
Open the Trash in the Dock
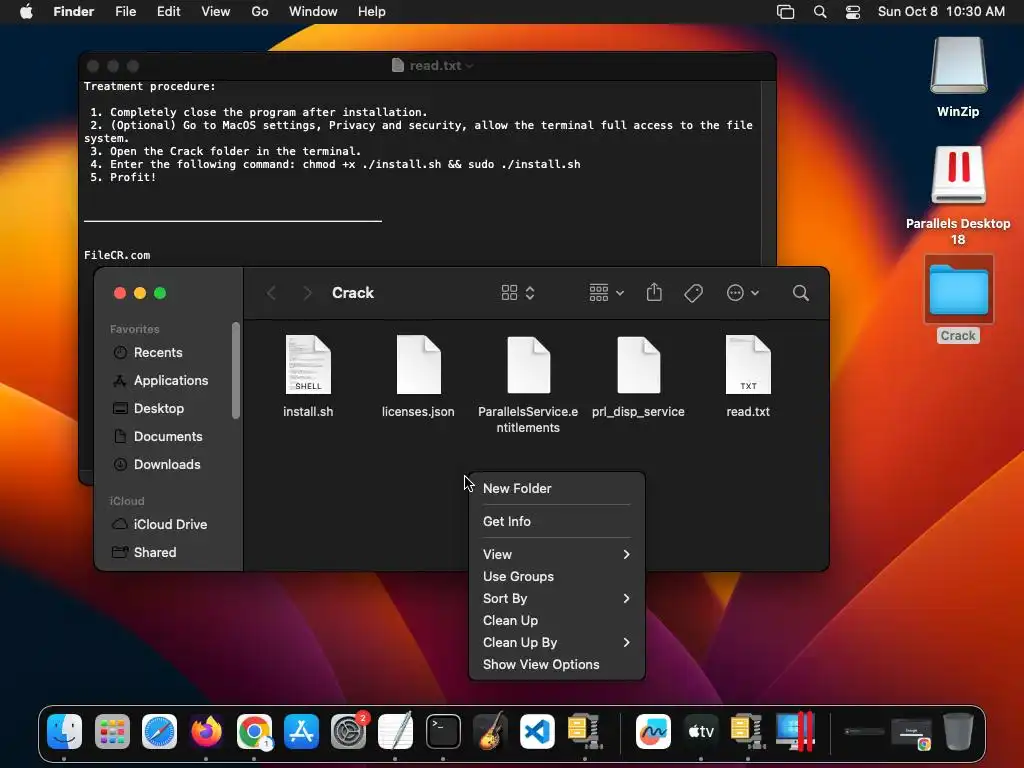[x=958, y=731]
